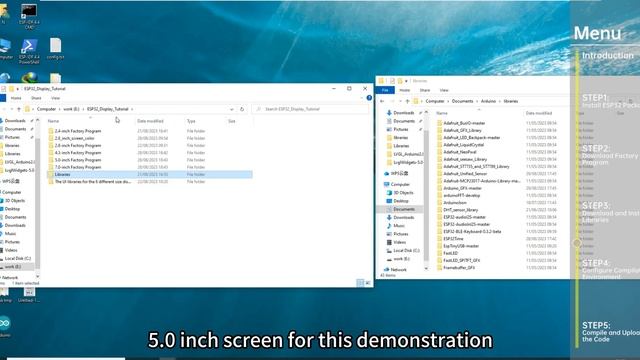The image size is (640, 360).
Task: Go up one level in libraries window
Action: (407, 101)
